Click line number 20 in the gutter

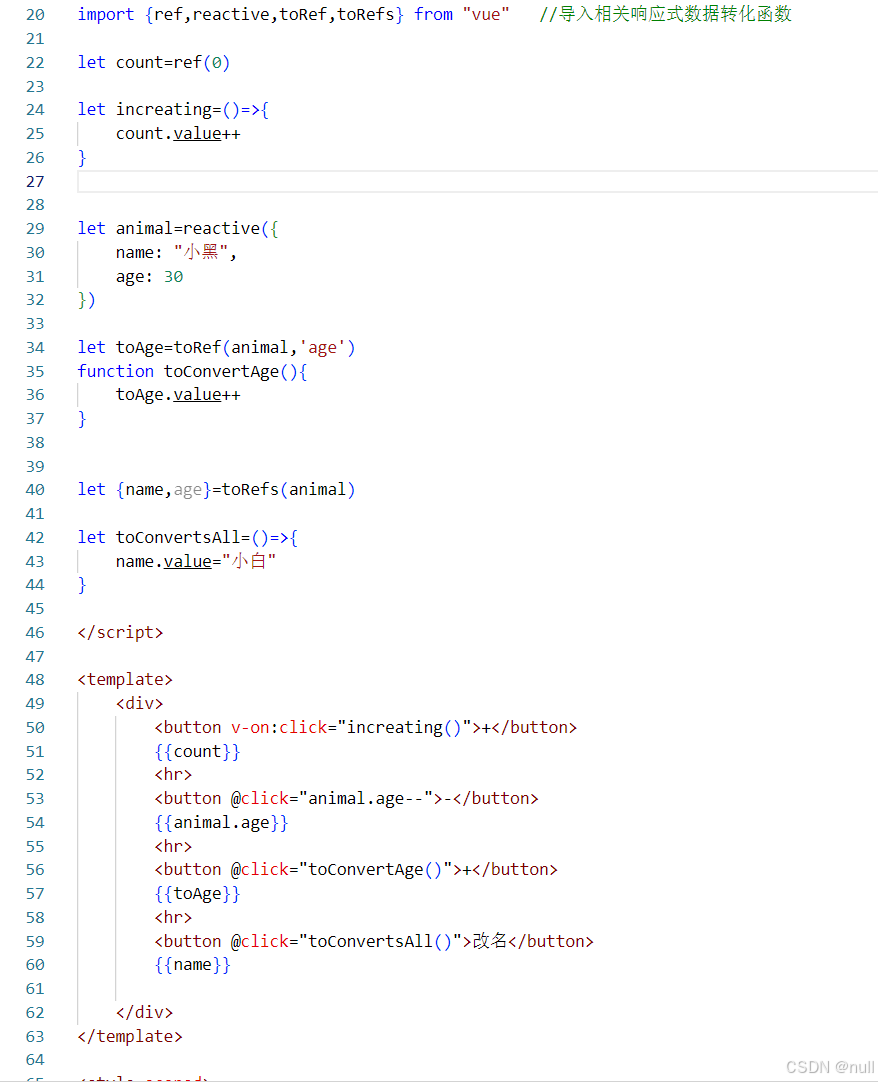35,14
